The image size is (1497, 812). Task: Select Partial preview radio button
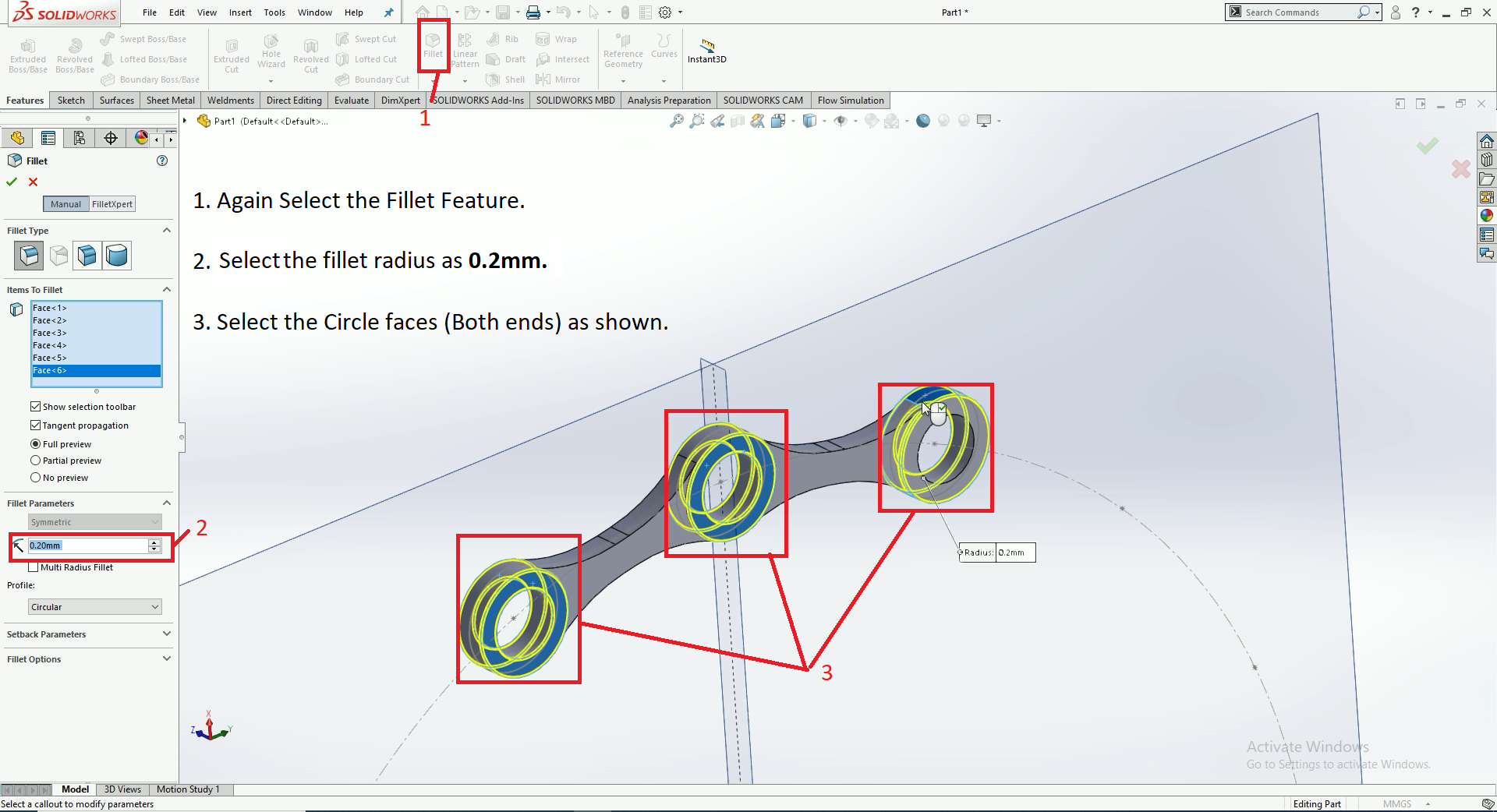[35, 461]
